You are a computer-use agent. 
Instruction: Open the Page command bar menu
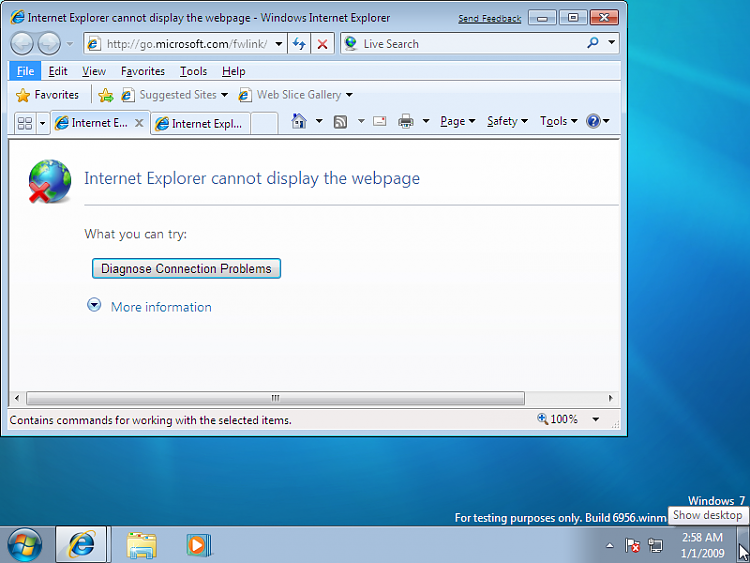(457, 121)
